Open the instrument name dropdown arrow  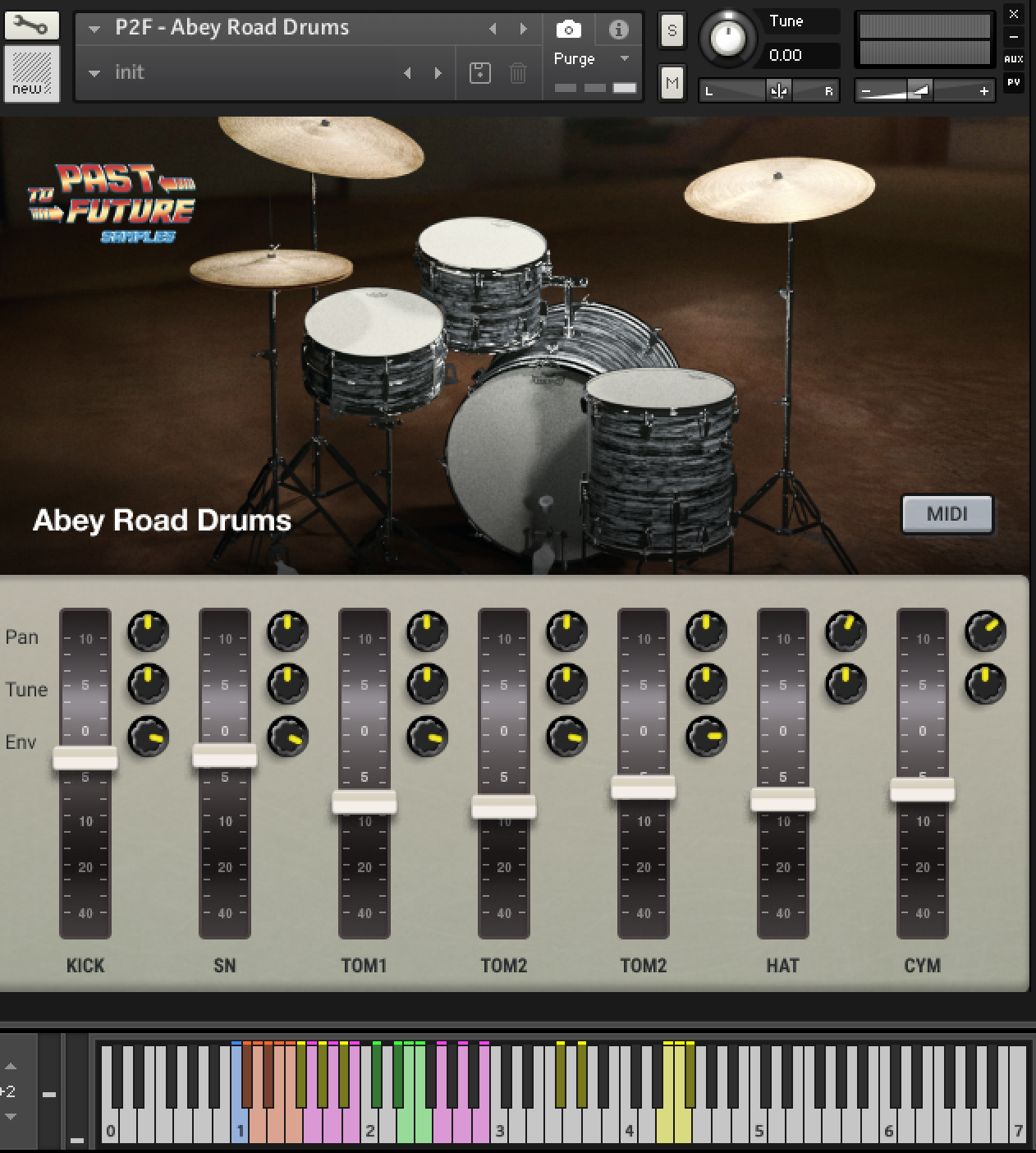point(94,30)
